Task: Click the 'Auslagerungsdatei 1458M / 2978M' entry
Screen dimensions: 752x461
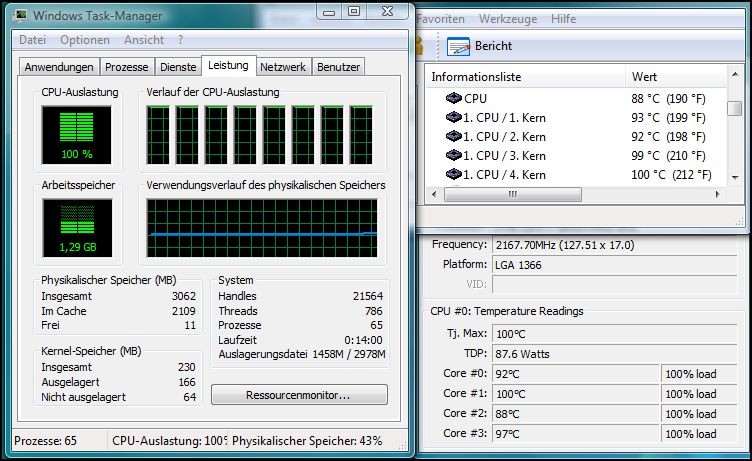Action: tap(302, 355)
